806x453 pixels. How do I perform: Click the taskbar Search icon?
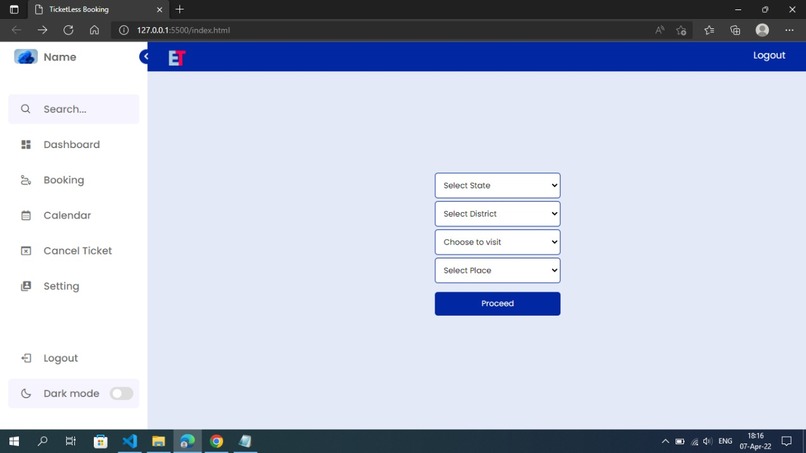pos(43,441)
